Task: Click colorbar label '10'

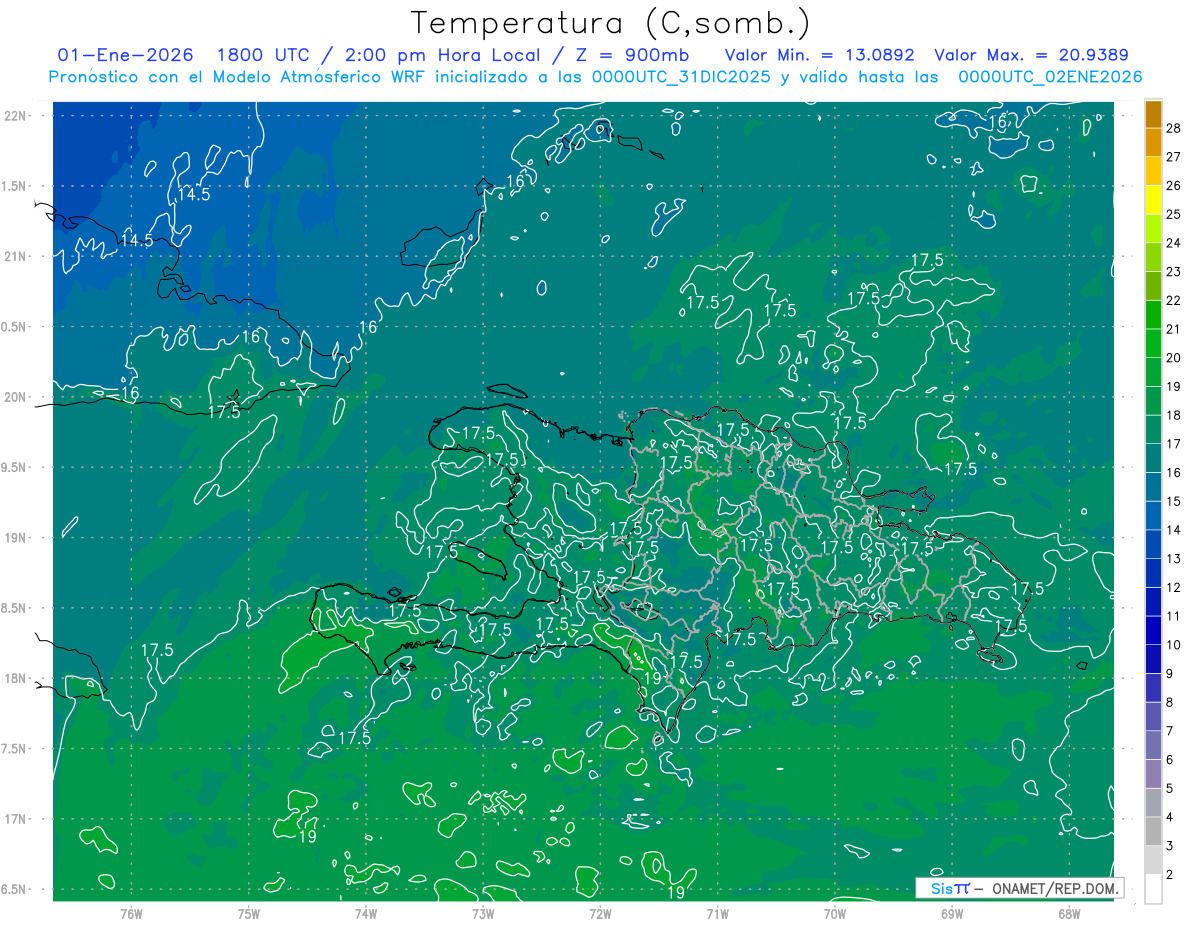Action: click(x=1173, y=645)
